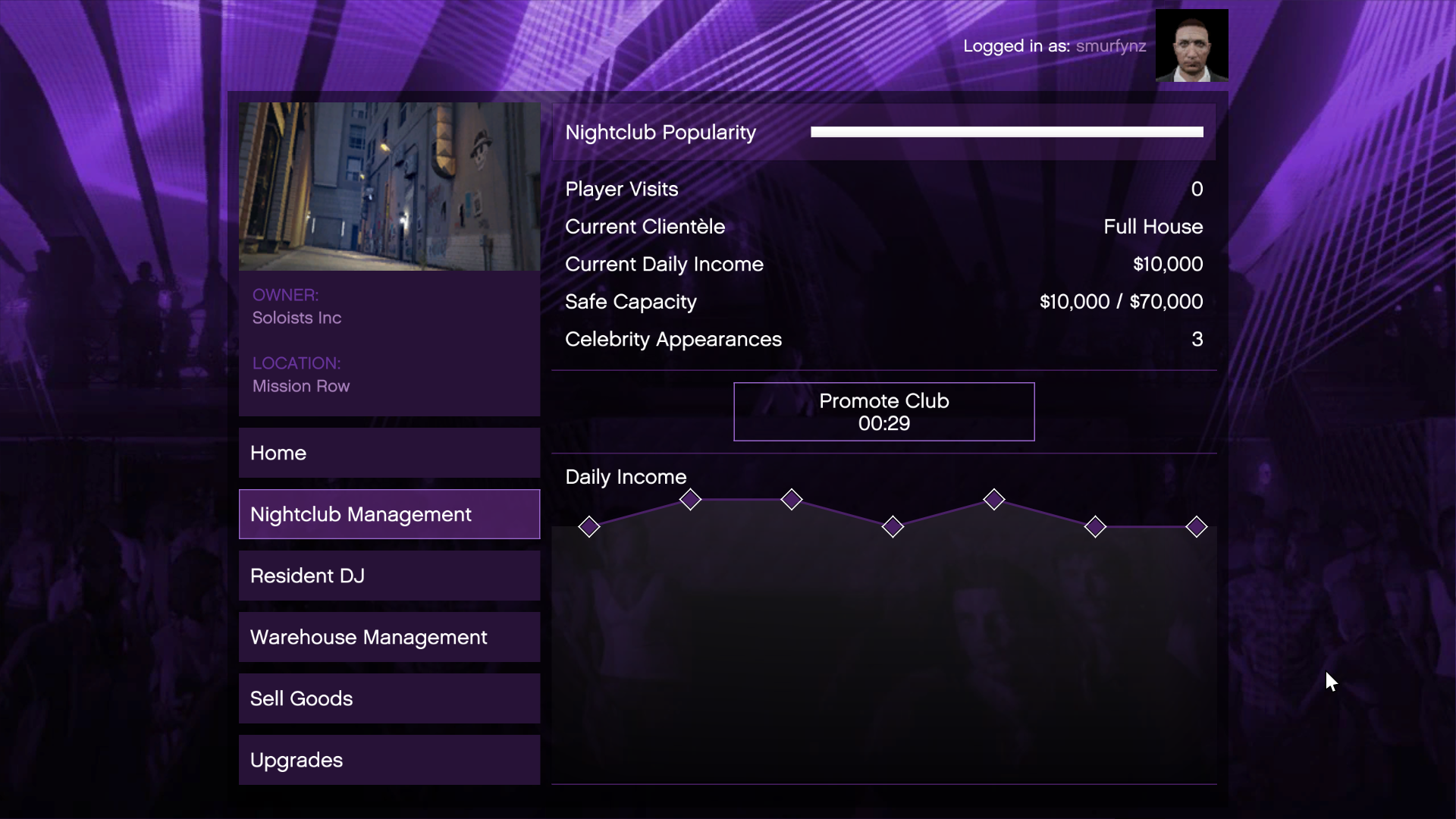Click seventh diamond marker on graph
Viewport: 1456px width, 819px height.
point(1196,527)
